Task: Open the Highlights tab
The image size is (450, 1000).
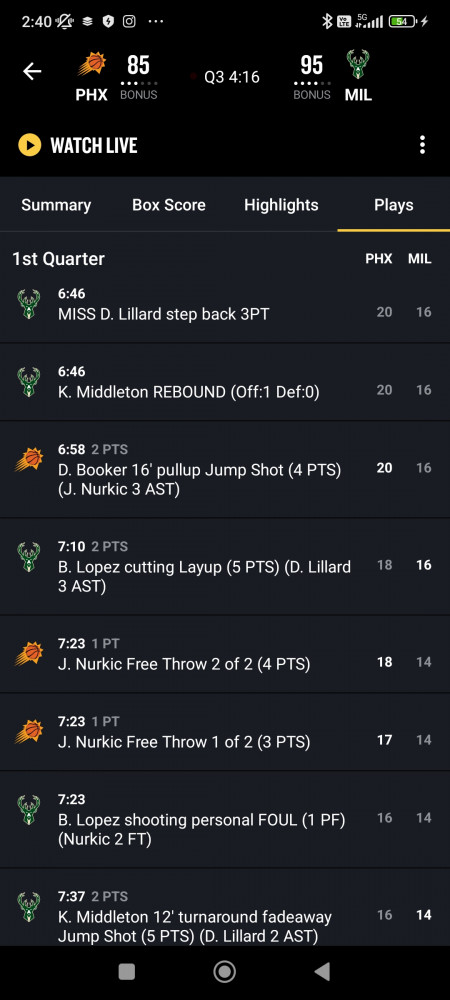Action: coord(281,205)
